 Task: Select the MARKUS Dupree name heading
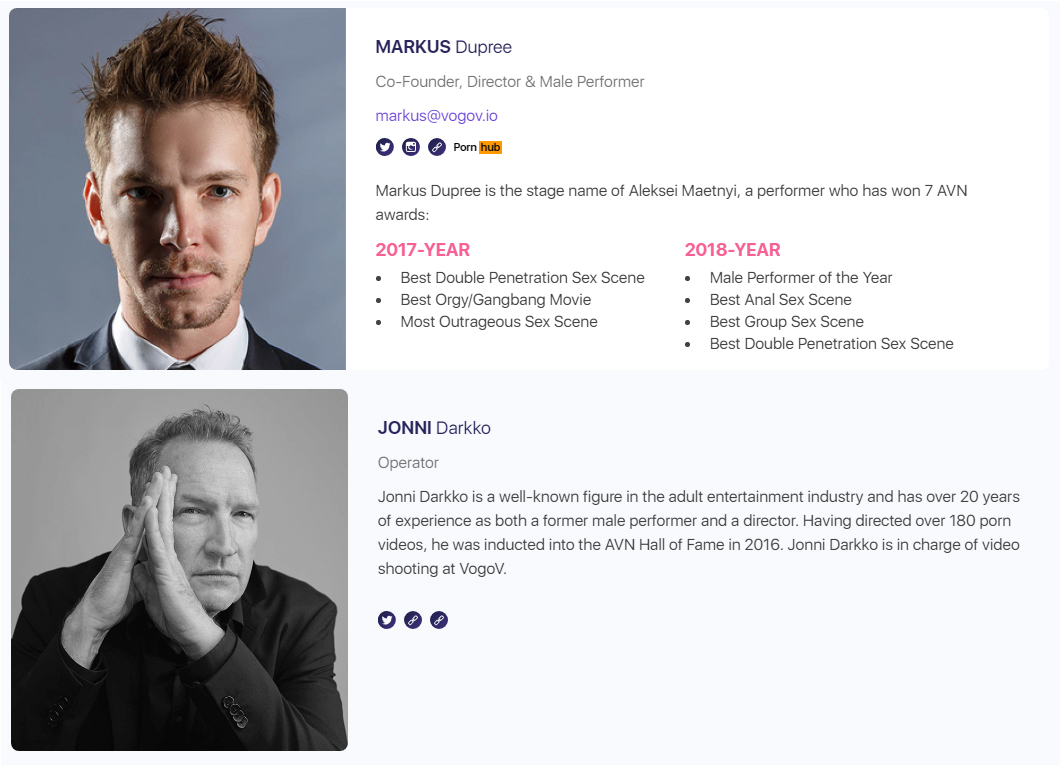(443, 47)
